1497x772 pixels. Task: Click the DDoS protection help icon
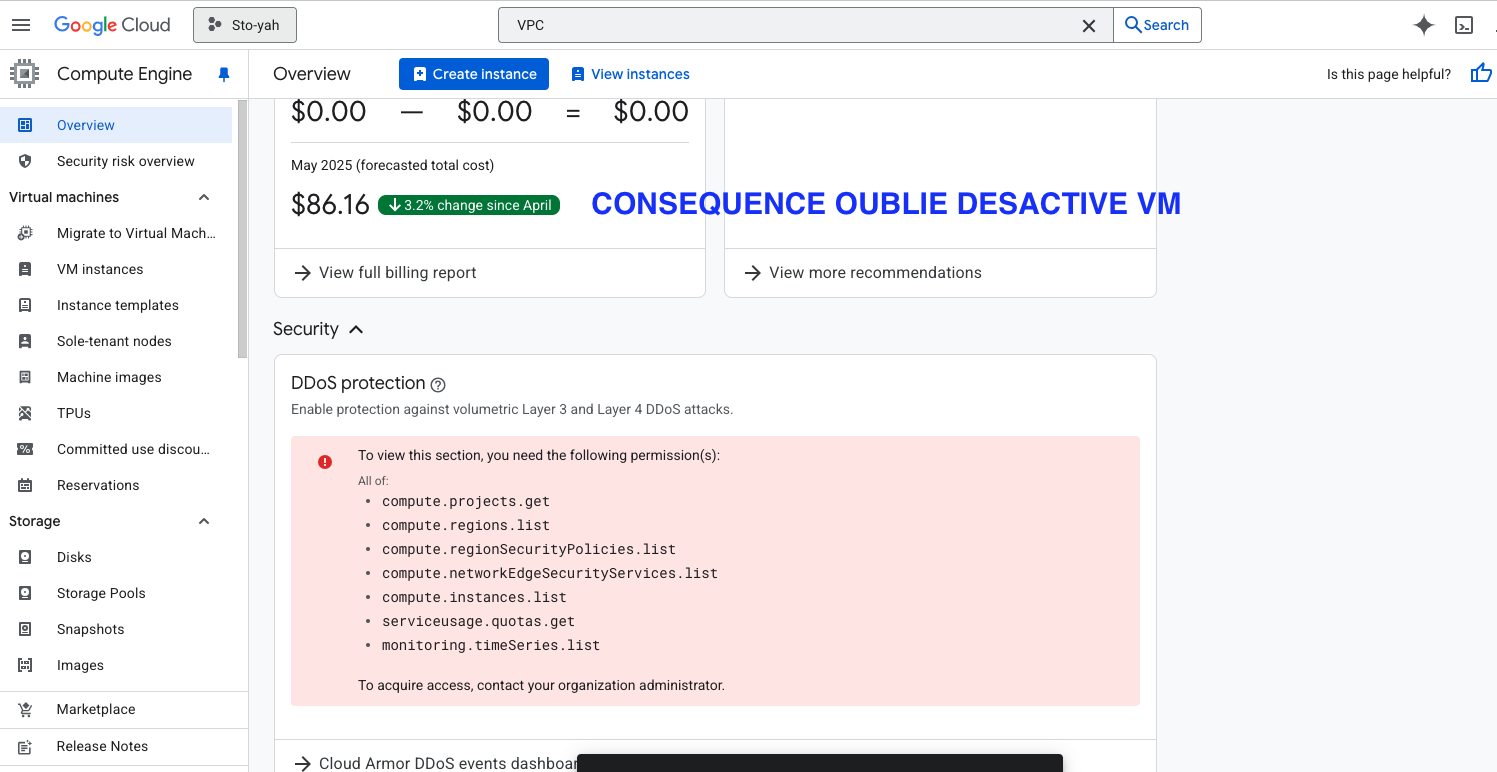(x=438, y=383)
